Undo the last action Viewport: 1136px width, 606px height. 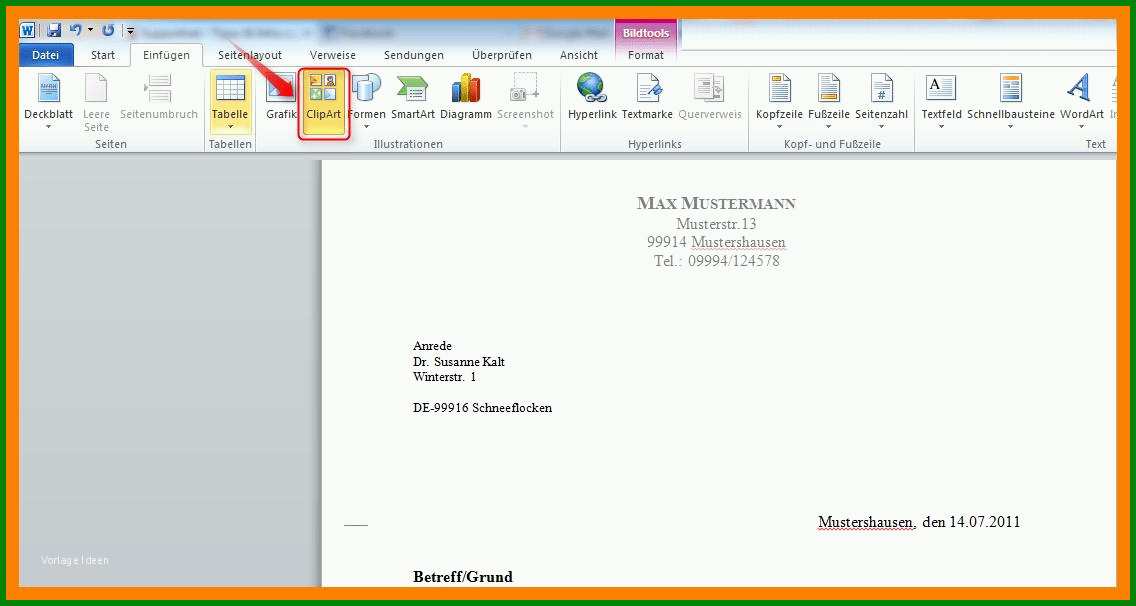click(x=75, y=30)
